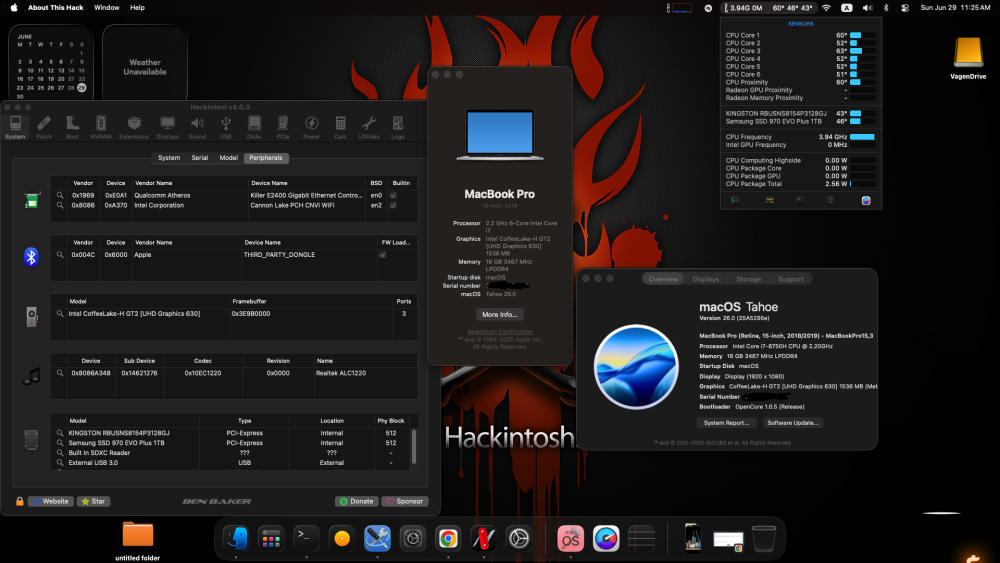Click the lock icon in Hackintool footer
The height and width of the screenshot is (563, 1000).
coord(20,501)
